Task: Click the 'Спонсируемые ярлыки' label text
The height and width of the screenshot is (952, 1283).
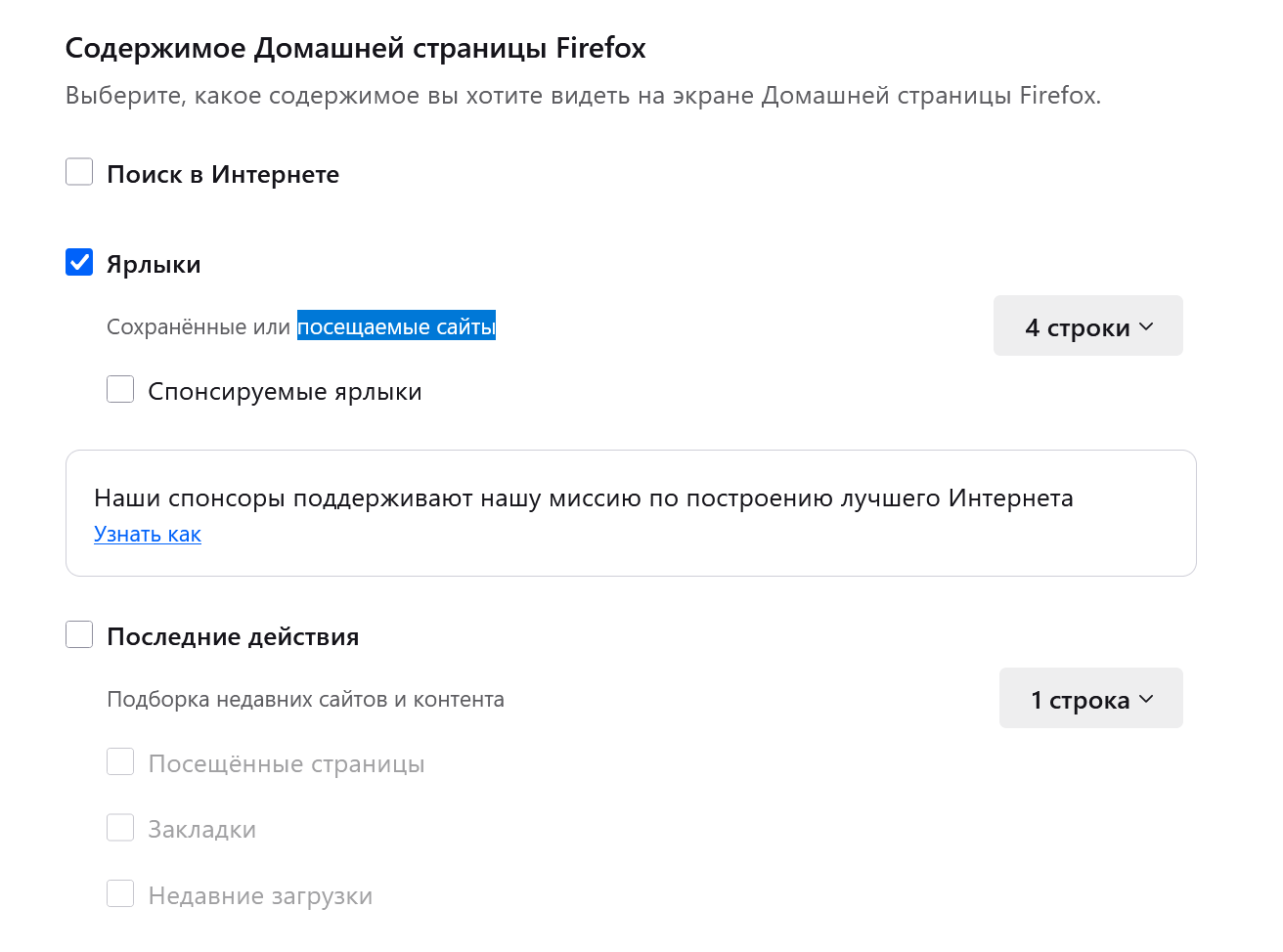Action: click(x=285, y=391)
